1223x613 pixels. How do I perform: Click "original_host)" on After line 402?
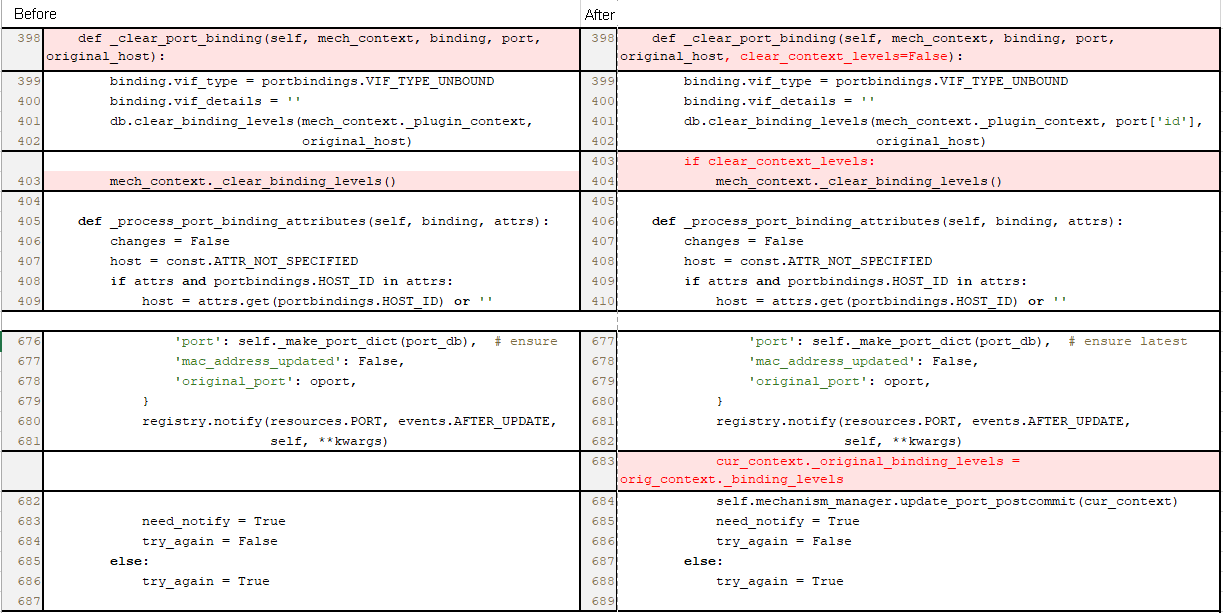click(x=931, y=141)
